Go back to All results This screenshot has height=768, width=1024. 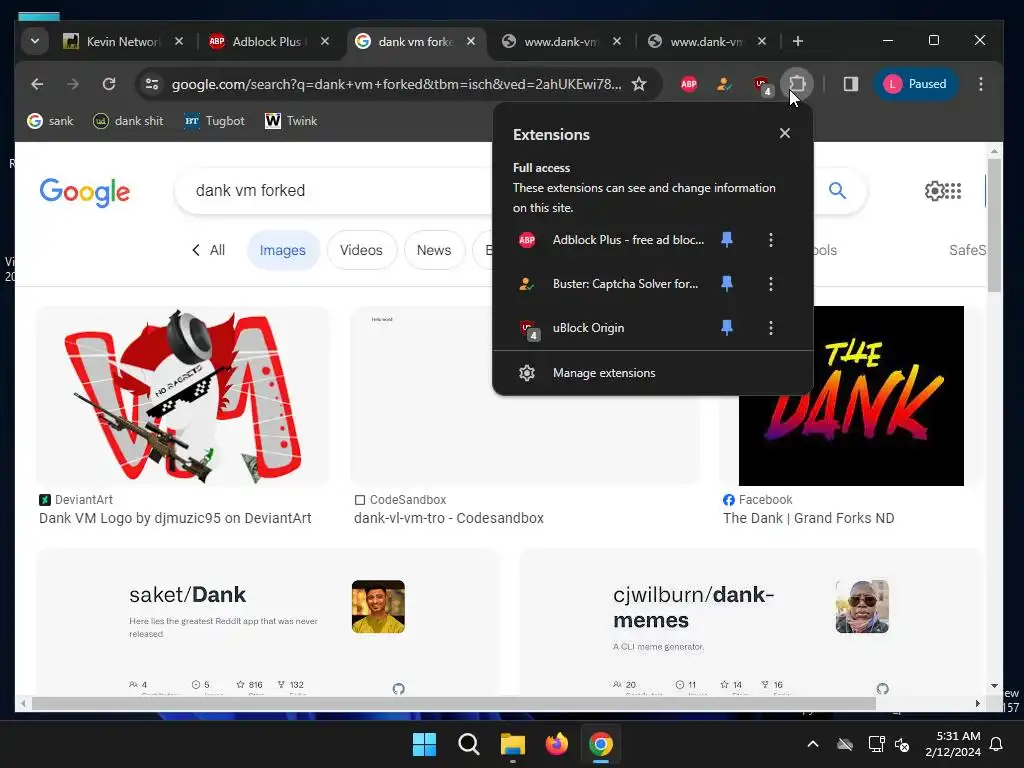click(x=208, y=250)
